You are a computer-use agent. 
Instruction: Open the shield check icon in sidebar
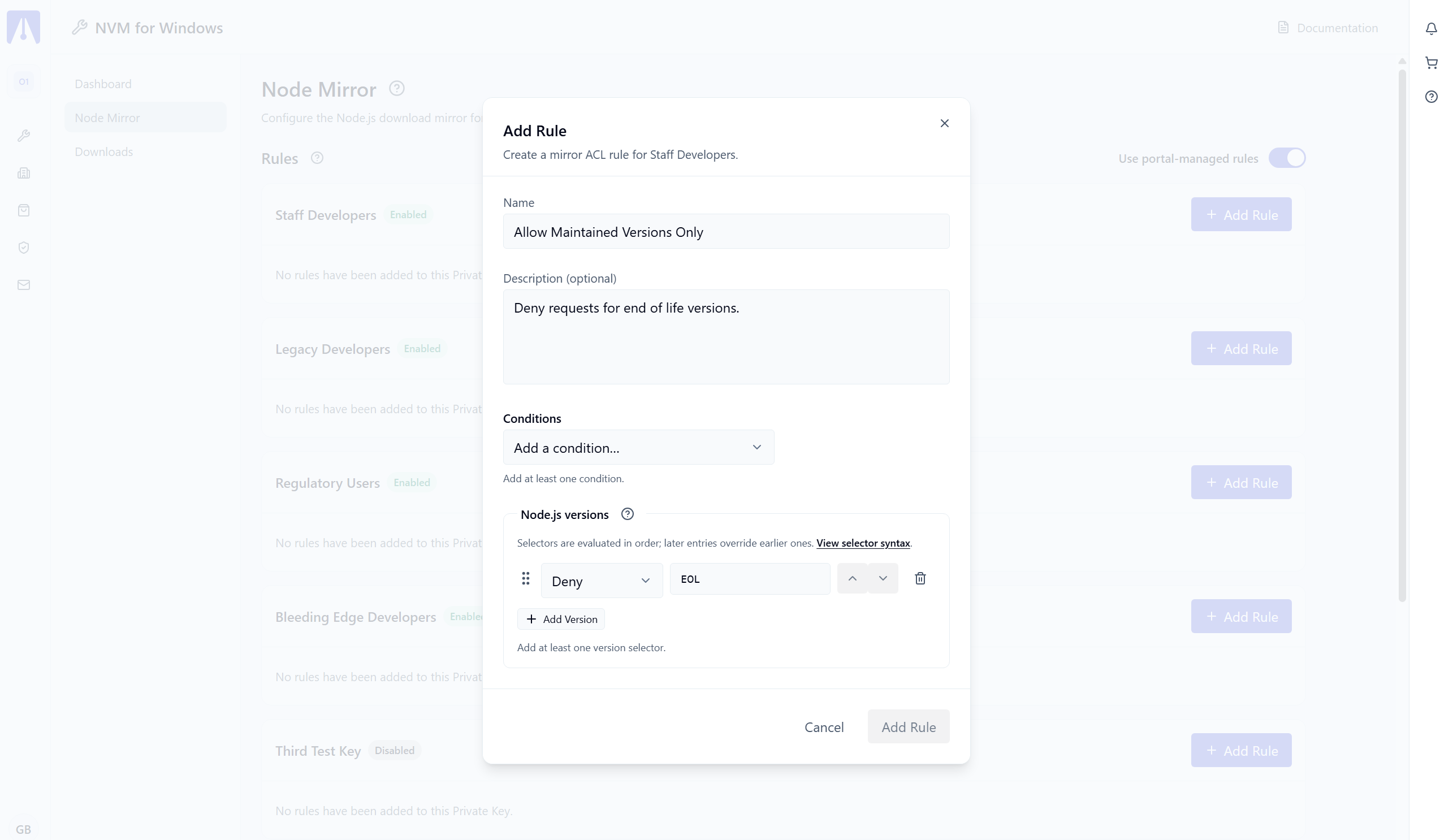tap(24, 248)
